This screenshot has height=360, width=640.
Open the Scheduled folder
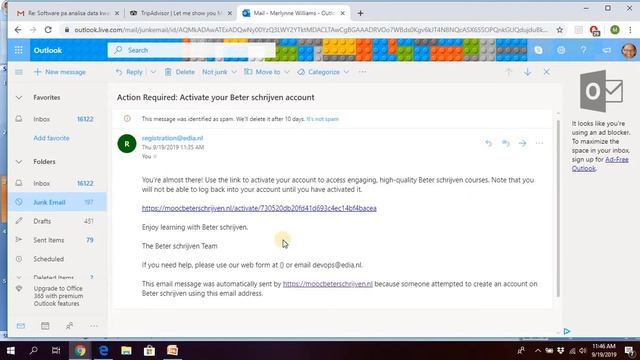(57, 259)
